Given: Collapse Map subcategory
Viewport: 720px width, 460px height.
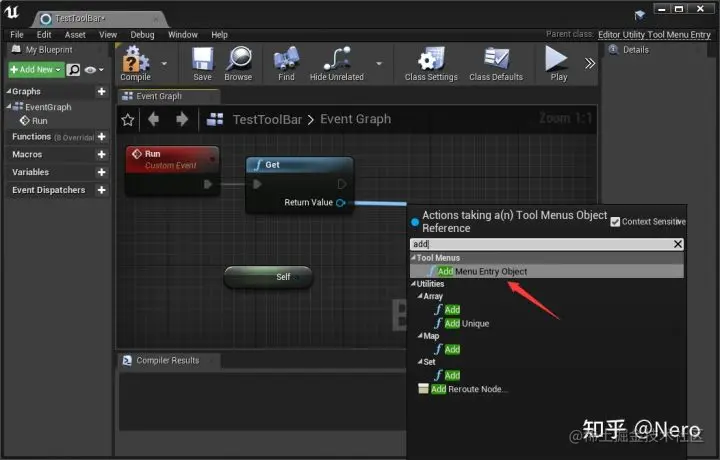Looking at the screenshot, I should point(420,336).
